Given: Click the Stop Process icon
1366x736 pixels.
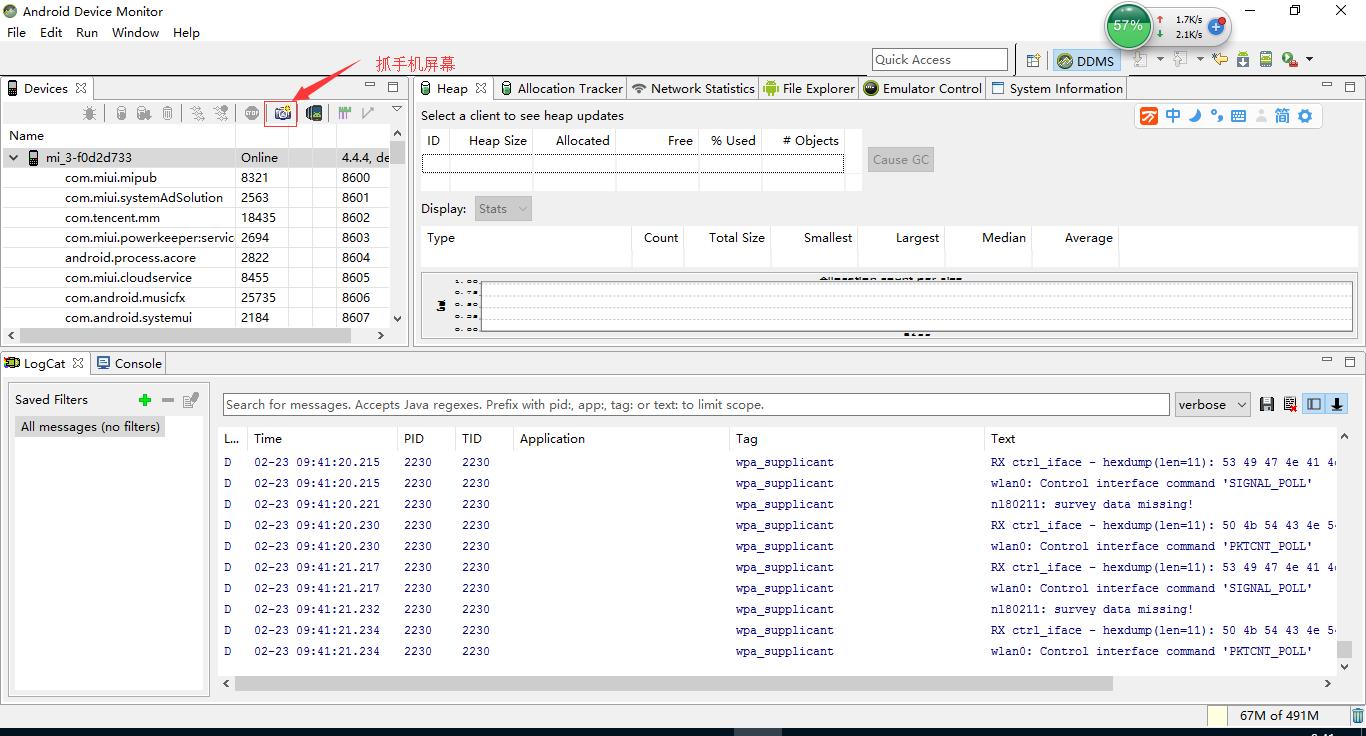Looking at the screenshot, I should coord(252,113).
